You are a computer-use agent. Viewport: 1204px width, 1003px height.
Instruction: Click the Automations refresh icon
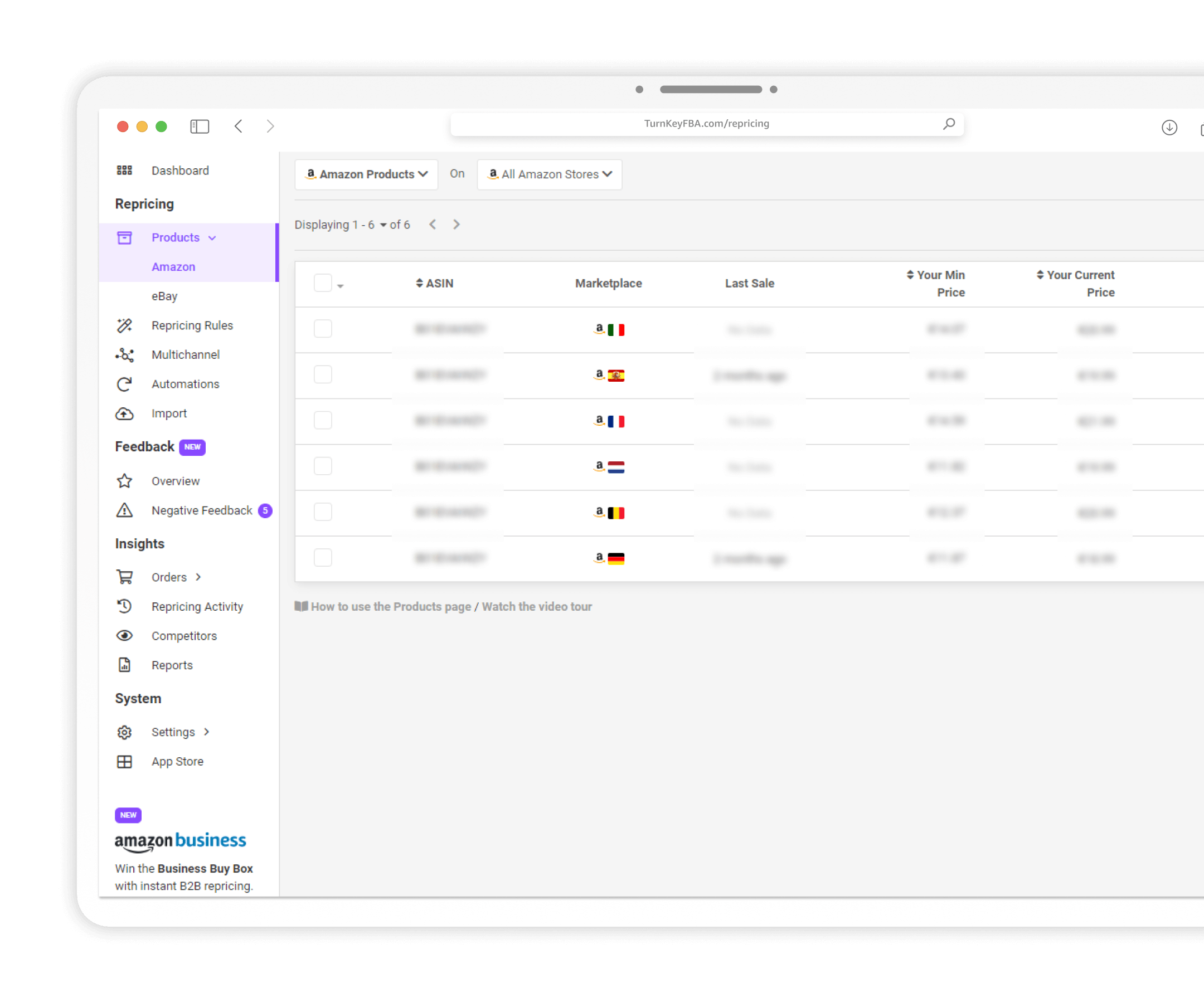[124, 384]
